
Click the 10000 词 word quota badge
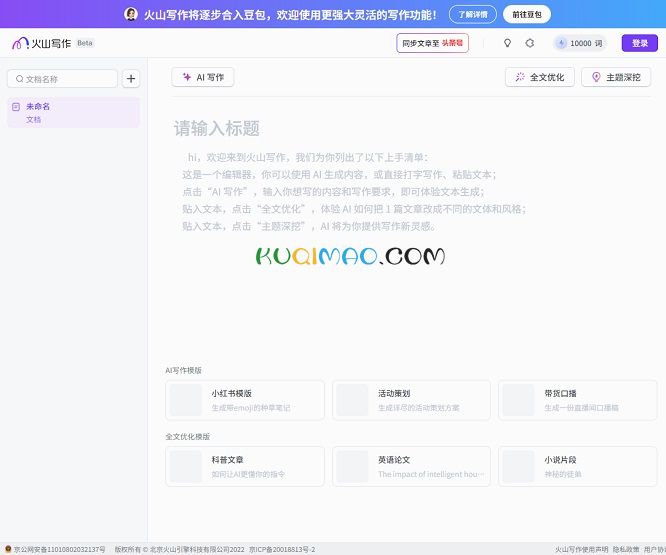pos(580,43)
